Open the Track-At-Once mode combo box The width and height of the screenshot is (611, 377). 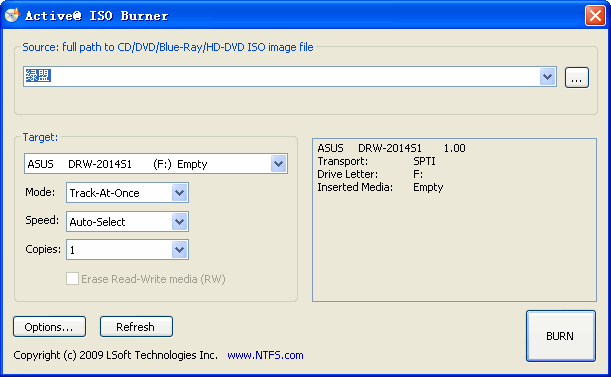click(127, 193)
